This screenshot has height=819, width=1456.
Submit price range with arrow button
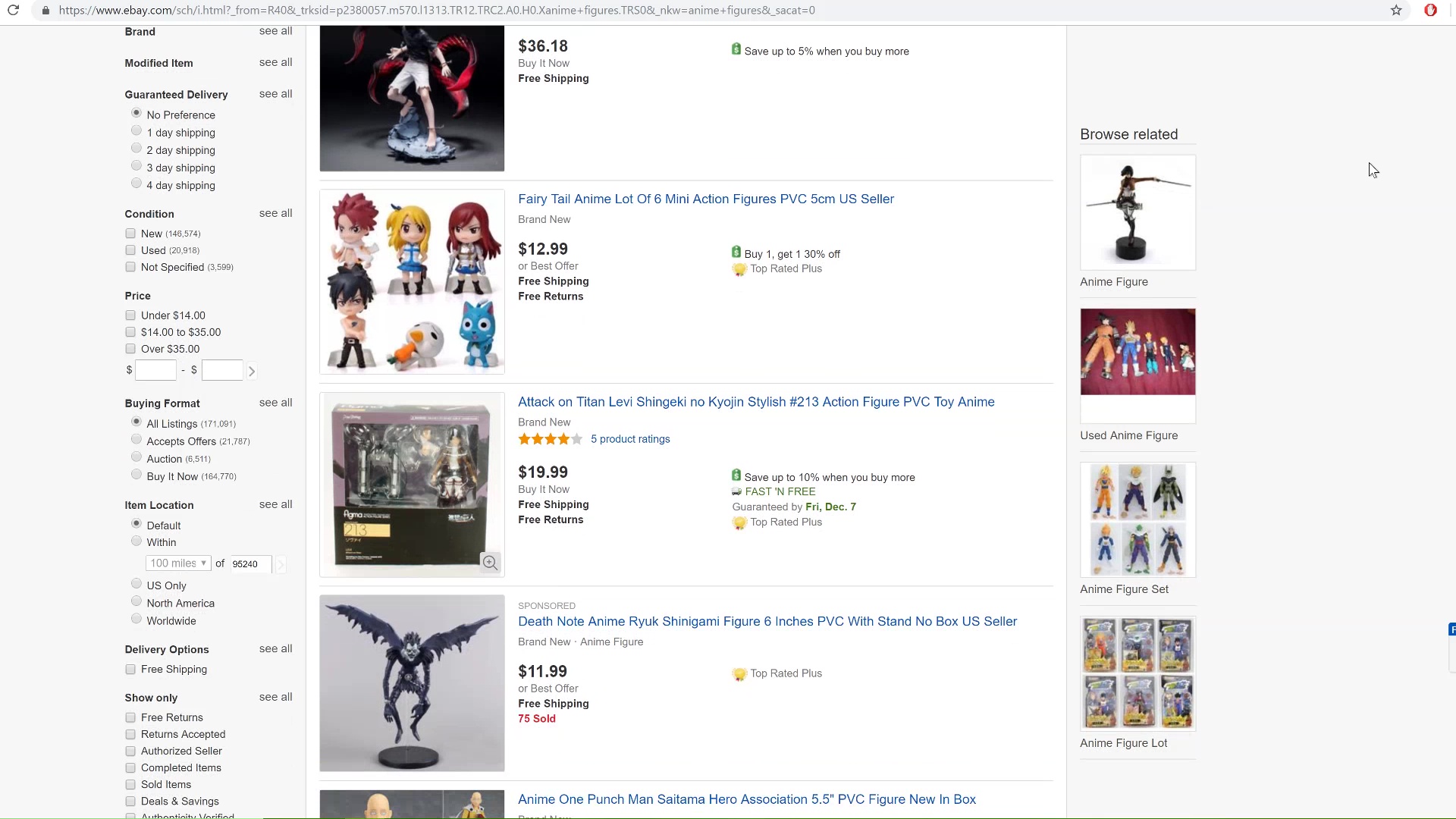tap(252, 371)
